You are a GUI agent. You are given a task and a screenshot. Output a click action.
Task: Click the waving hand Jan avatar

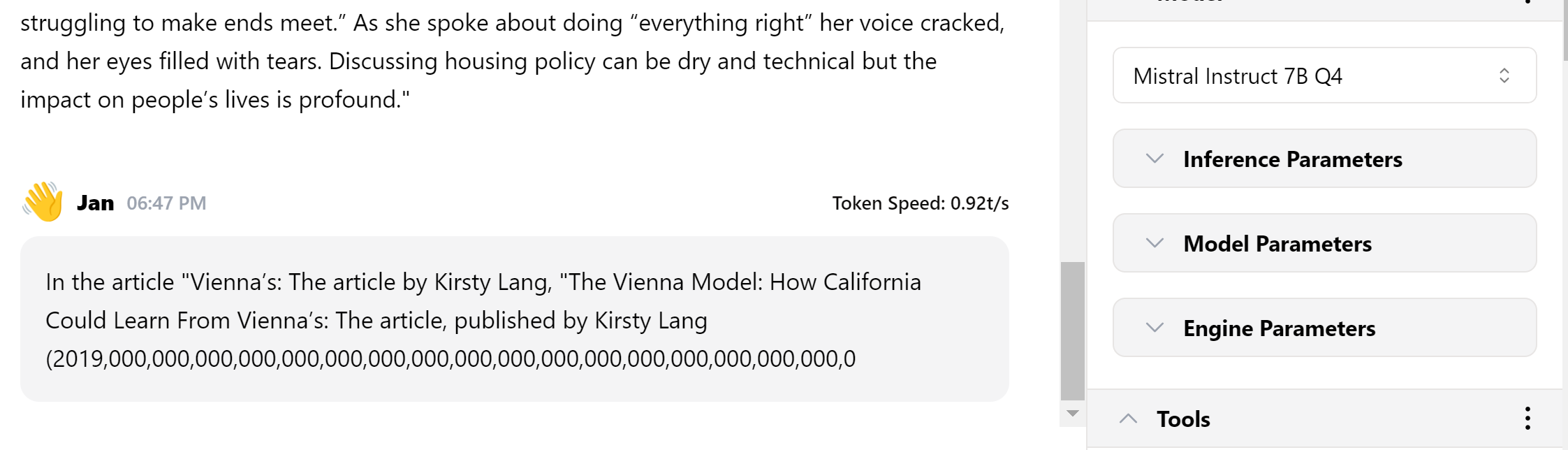[x=43, y=202]
